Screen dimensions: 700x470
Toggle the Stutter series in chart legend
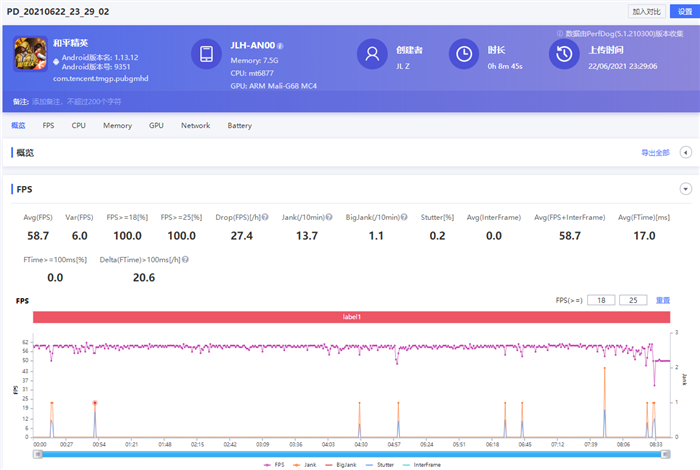(379, 465)
